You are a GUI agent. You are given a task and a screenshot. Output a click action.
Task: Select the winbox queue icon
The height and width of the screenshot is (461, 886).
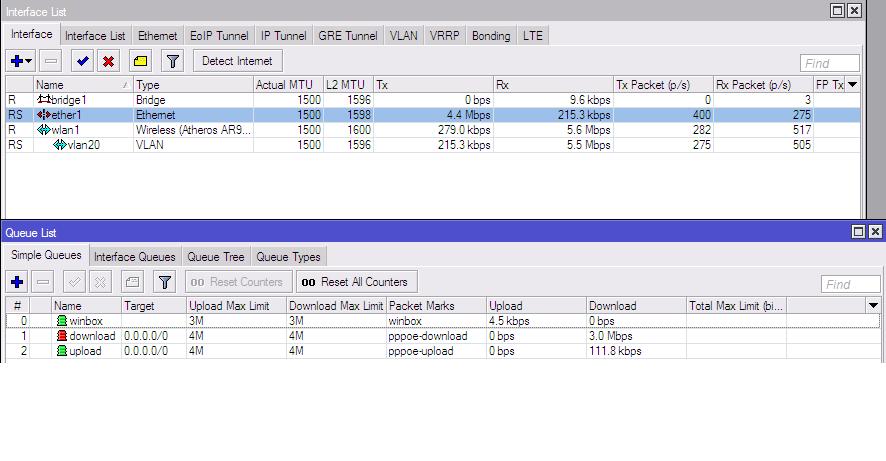[62, 320]
